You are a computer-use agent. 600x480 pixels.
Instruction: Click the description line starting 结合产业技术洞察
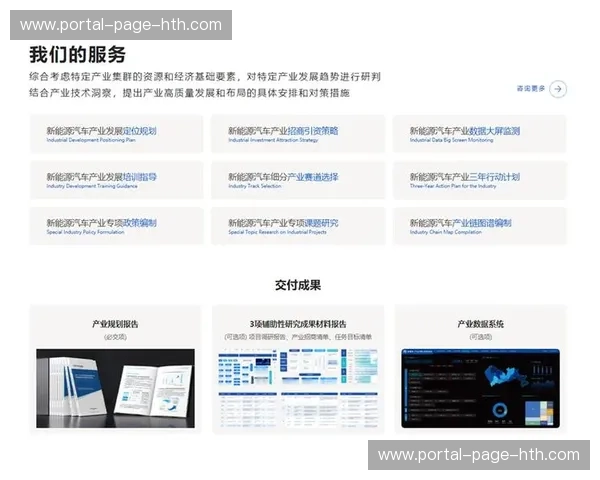(189, 93)
